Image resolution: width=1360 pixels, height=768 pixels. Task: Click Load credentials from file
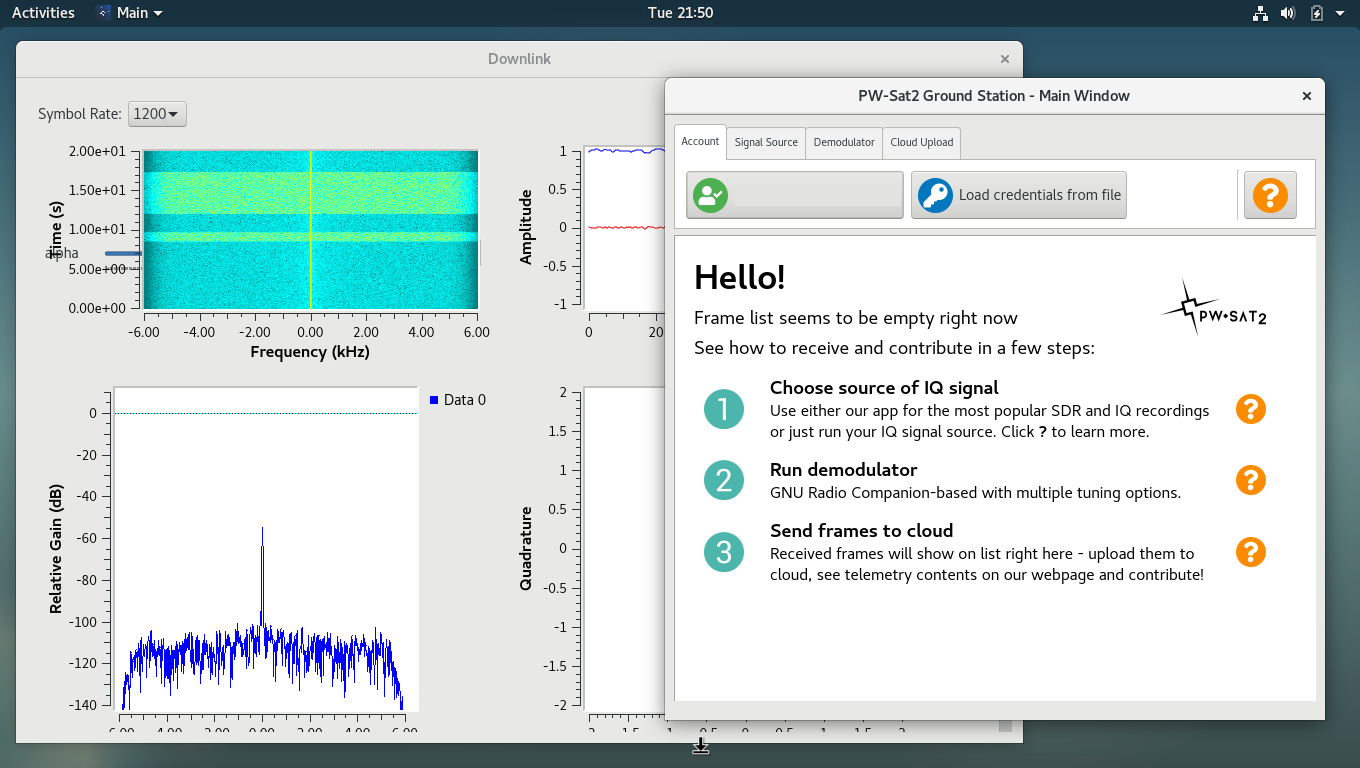1019,195
